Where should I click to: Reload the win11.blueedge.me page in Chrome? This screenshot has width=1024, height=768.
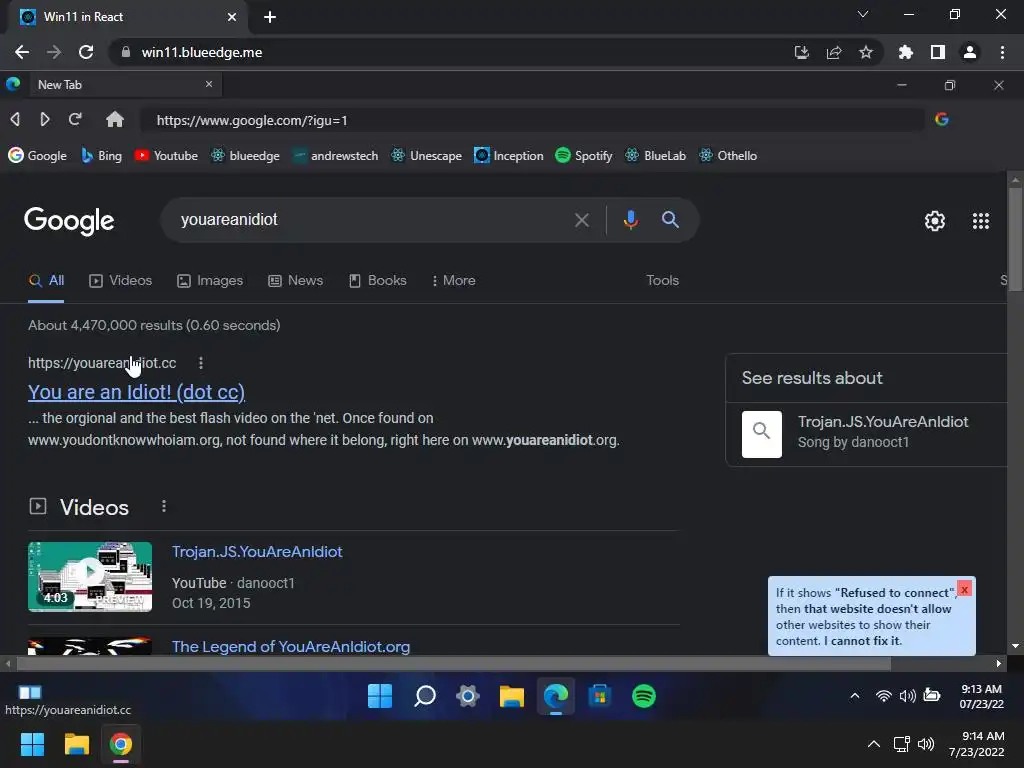pyautogui.click(x=86, y=52)
